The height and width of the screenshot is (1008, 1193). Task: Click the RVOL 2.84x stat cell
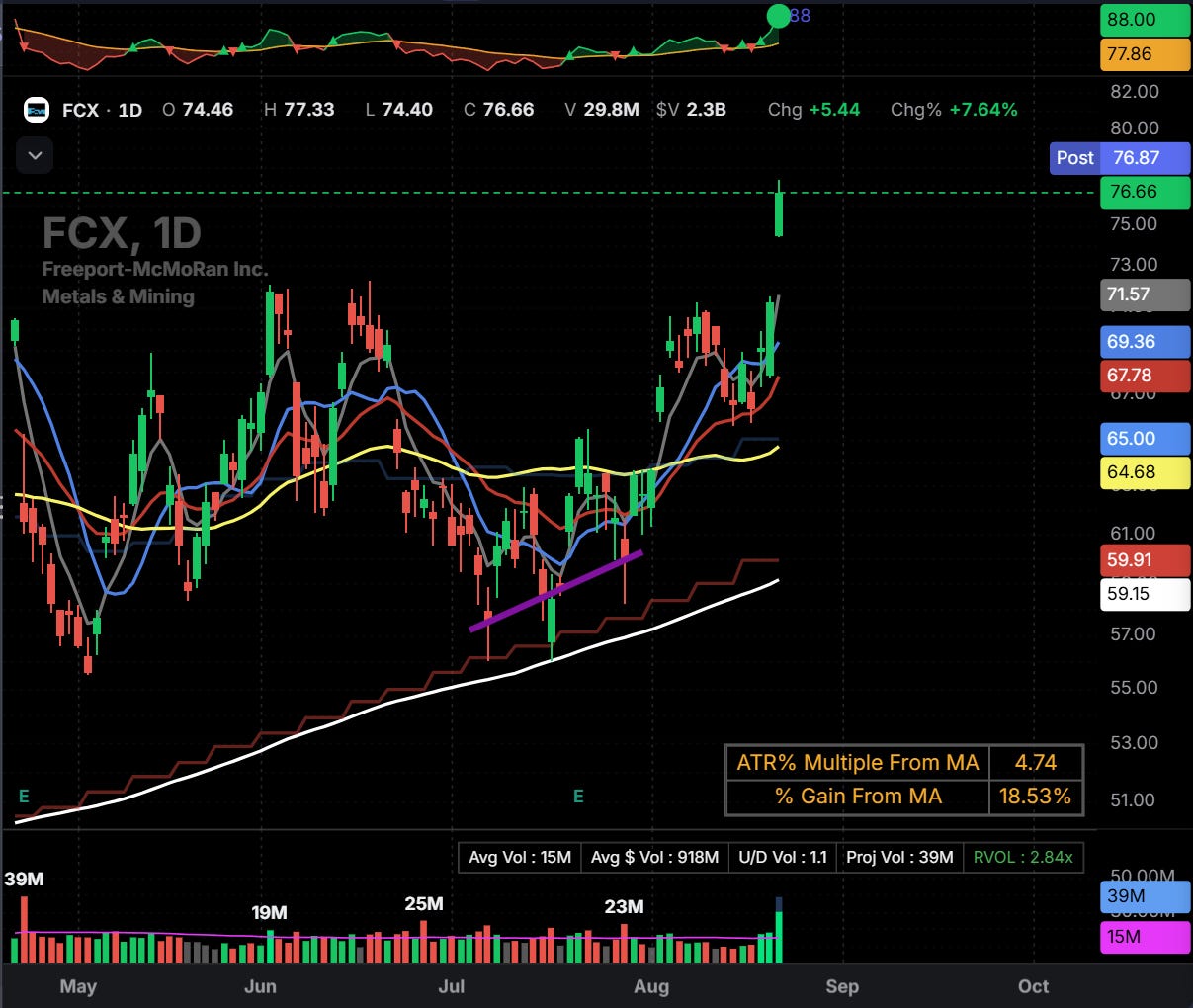click(x=1023, y=857)
